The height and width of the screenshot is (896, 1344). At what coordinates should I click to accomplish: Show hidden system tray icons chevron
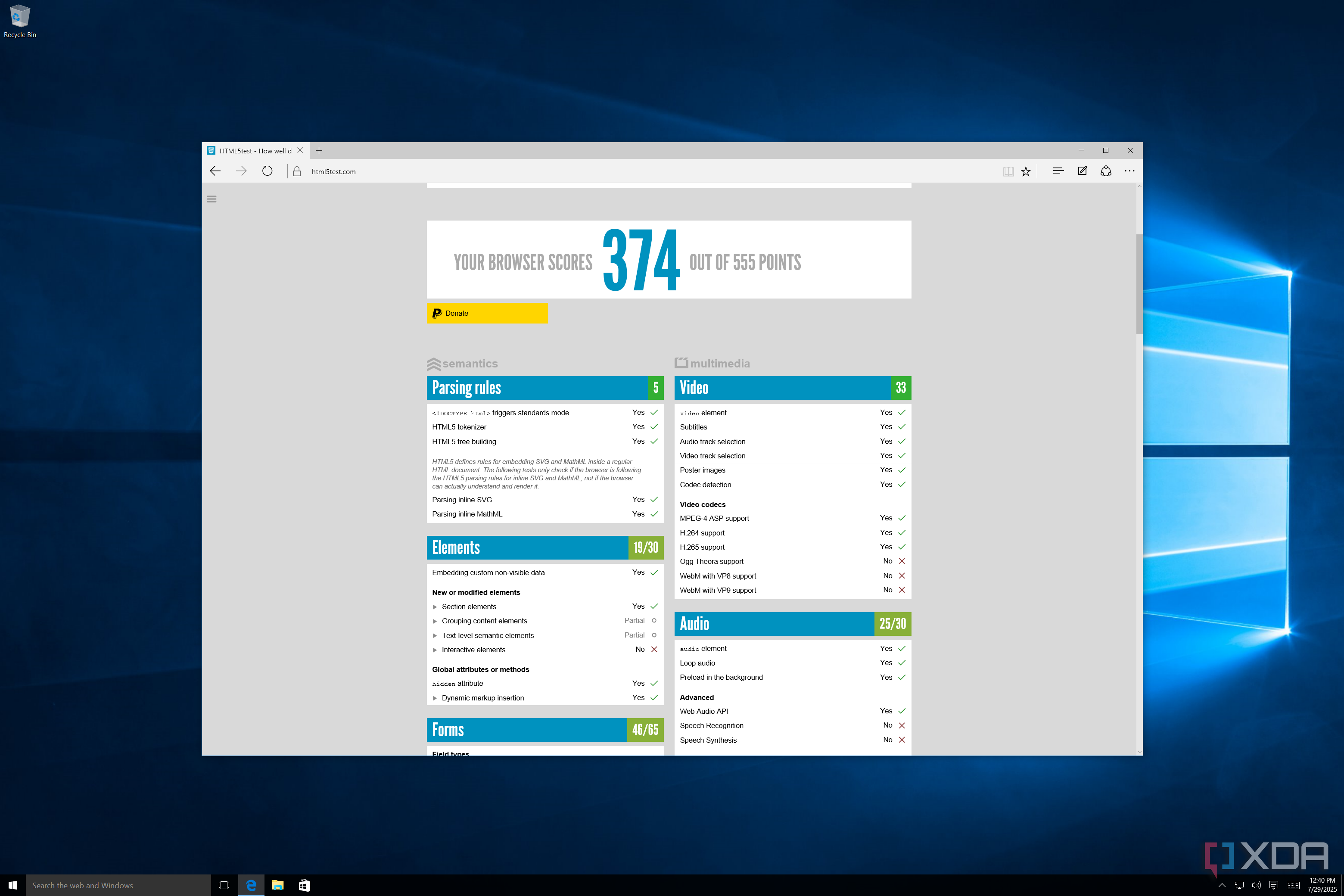(1222, 885)
